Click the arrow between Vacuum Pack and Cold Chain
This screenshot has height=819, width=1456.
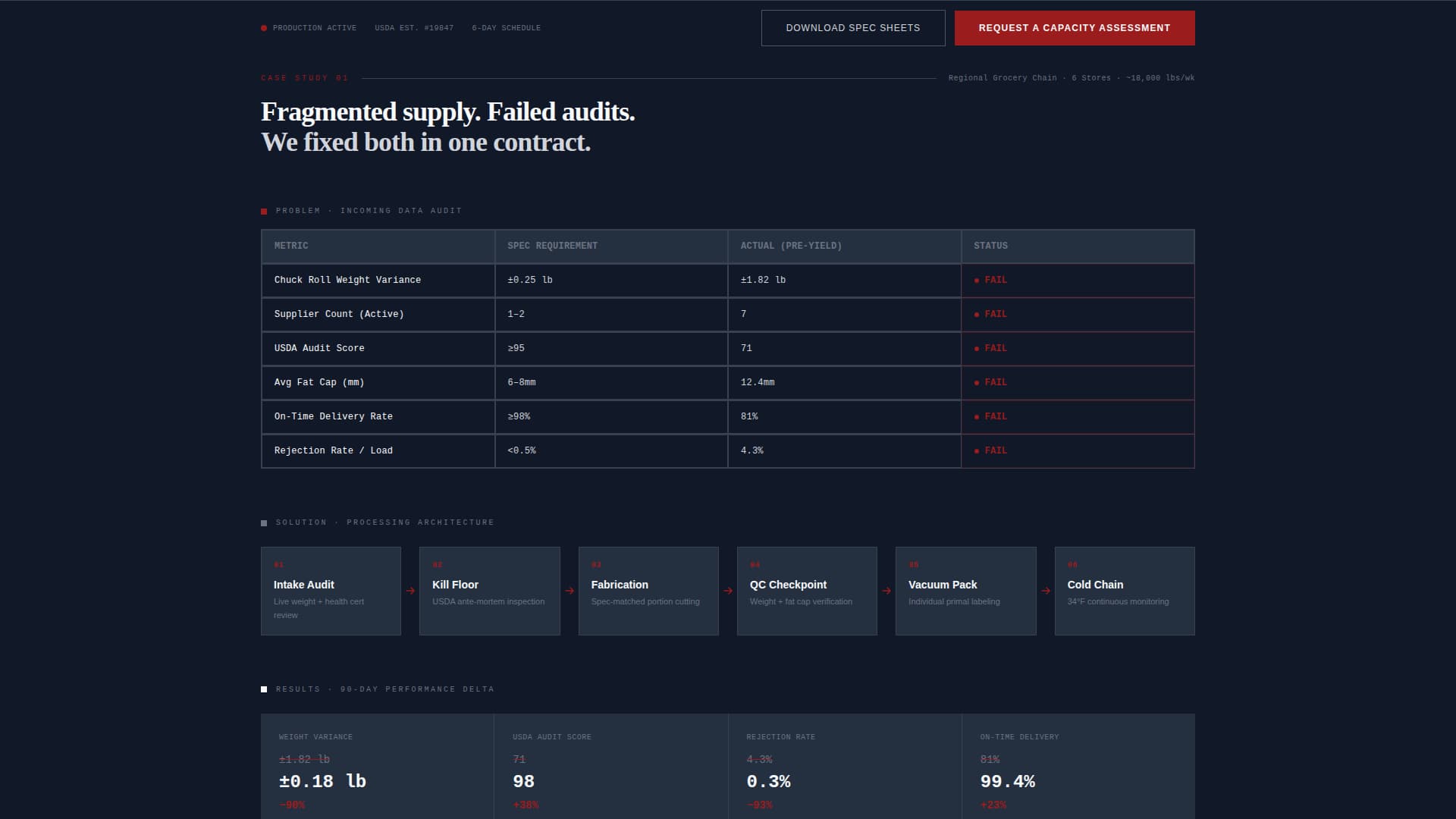1045,591
